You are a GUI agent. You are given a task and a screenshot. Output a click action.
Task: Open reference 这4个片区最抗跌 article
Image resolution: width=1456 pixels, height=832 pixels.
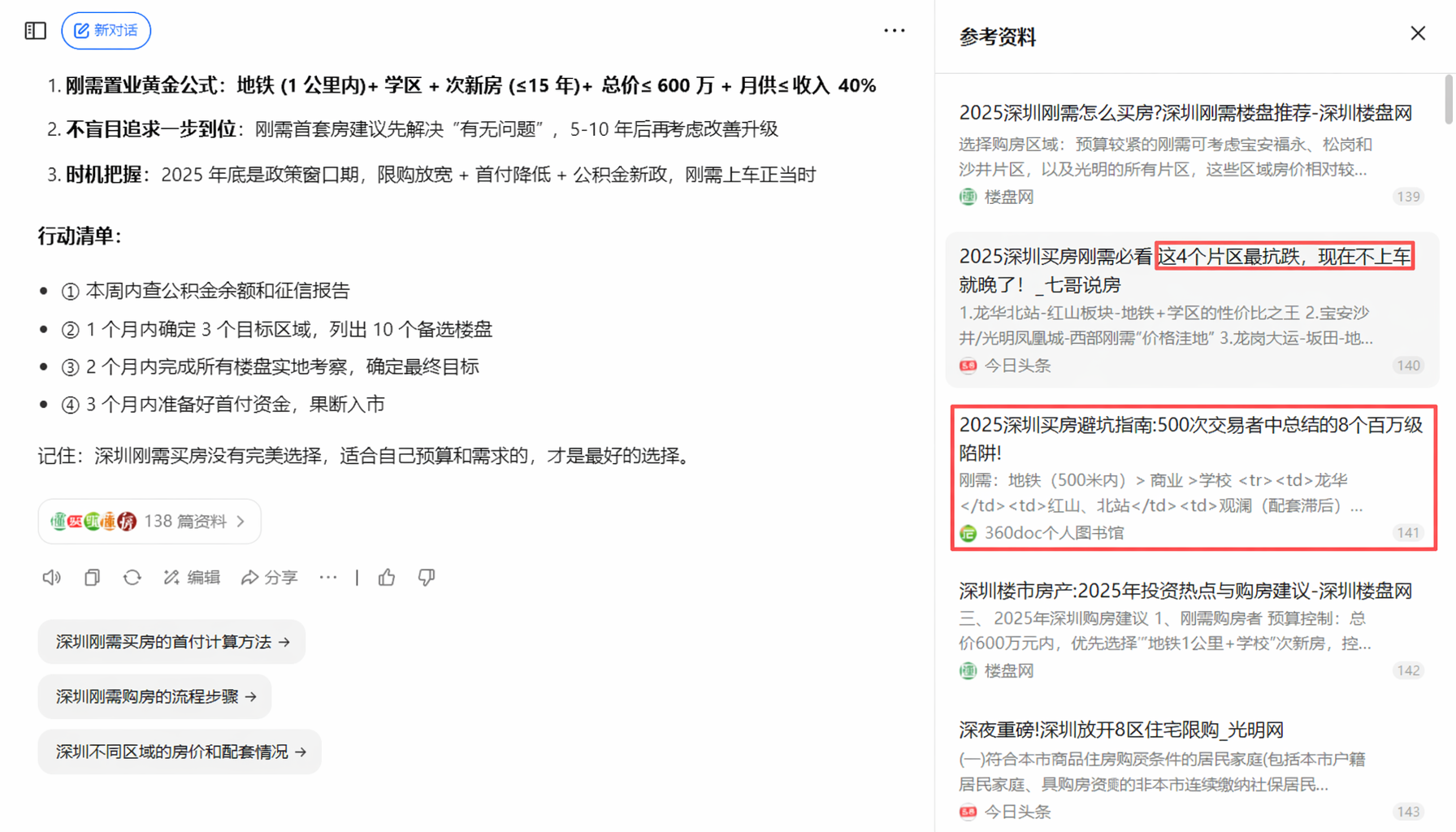point(1192,310)
